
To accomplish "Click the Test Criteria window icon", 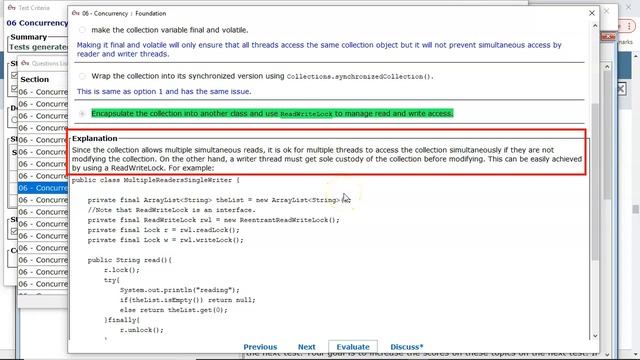I will [11, 8].
